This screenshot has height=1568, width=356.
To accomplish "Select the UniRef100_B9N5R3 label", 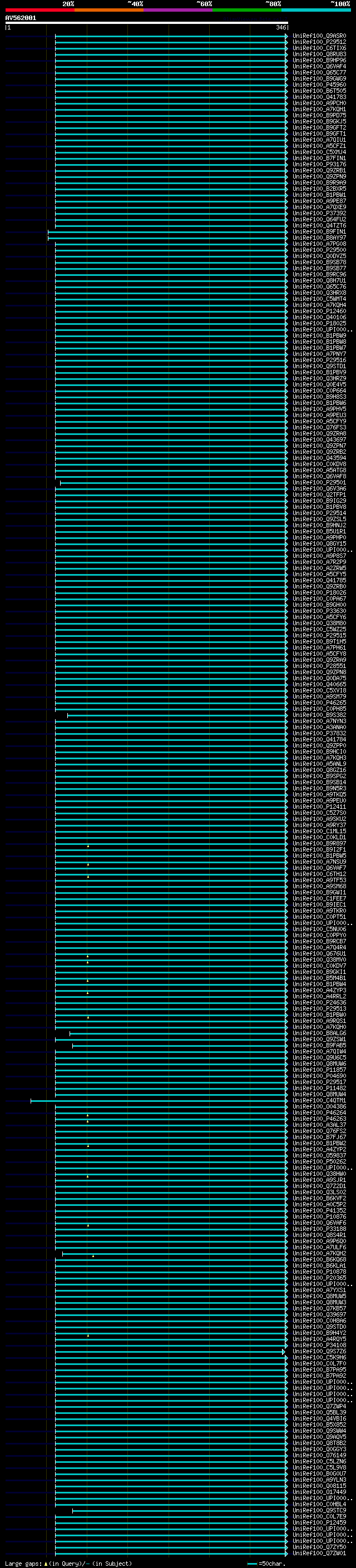I will coord(319,789).
